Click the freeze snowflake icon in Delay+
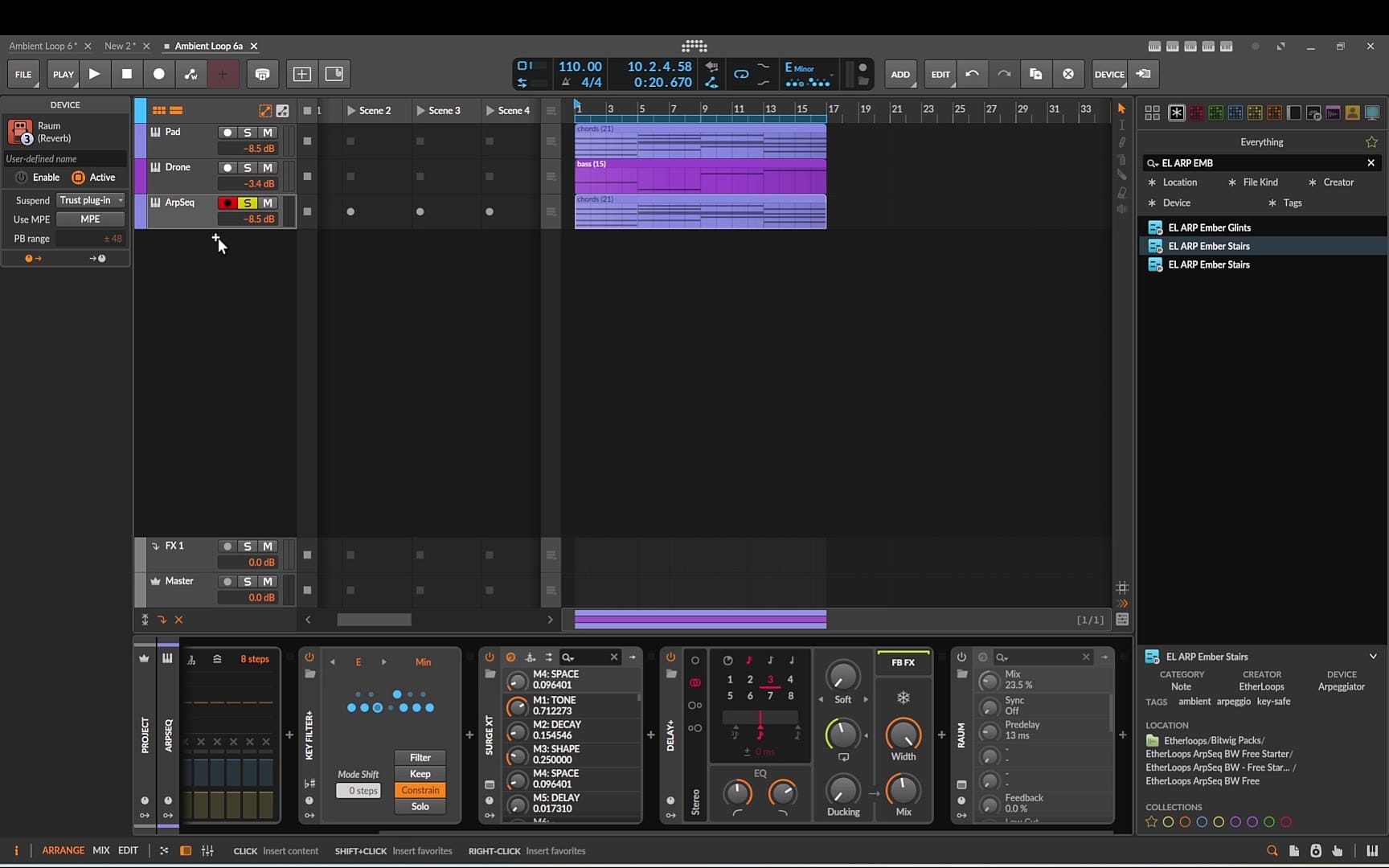1389x868 pixels. click(x=903, y=698)
